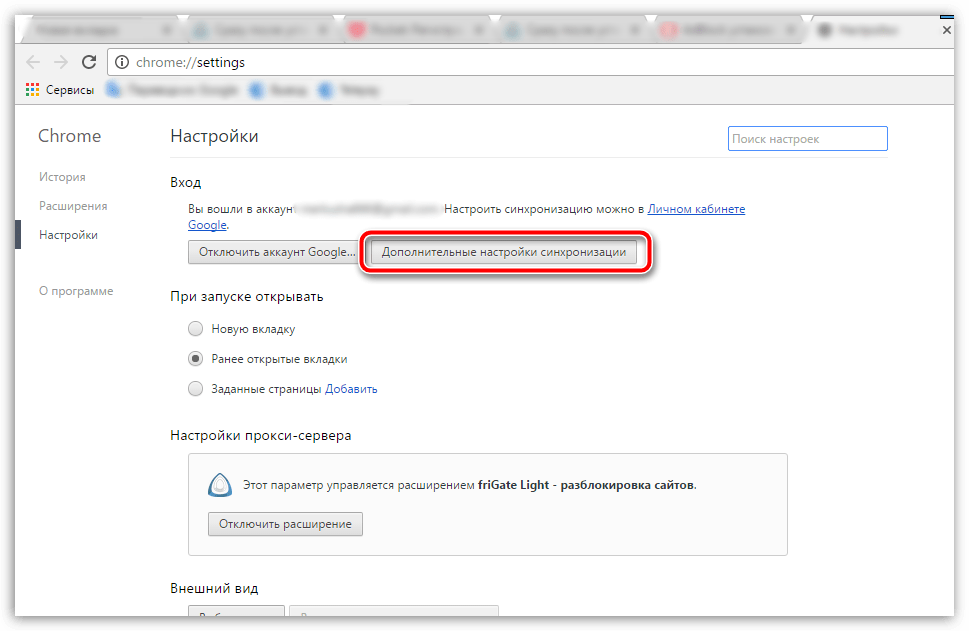The image size is (969, 631).
Task: Close the active settings tab with X
Action: click(x=946, y=30)
